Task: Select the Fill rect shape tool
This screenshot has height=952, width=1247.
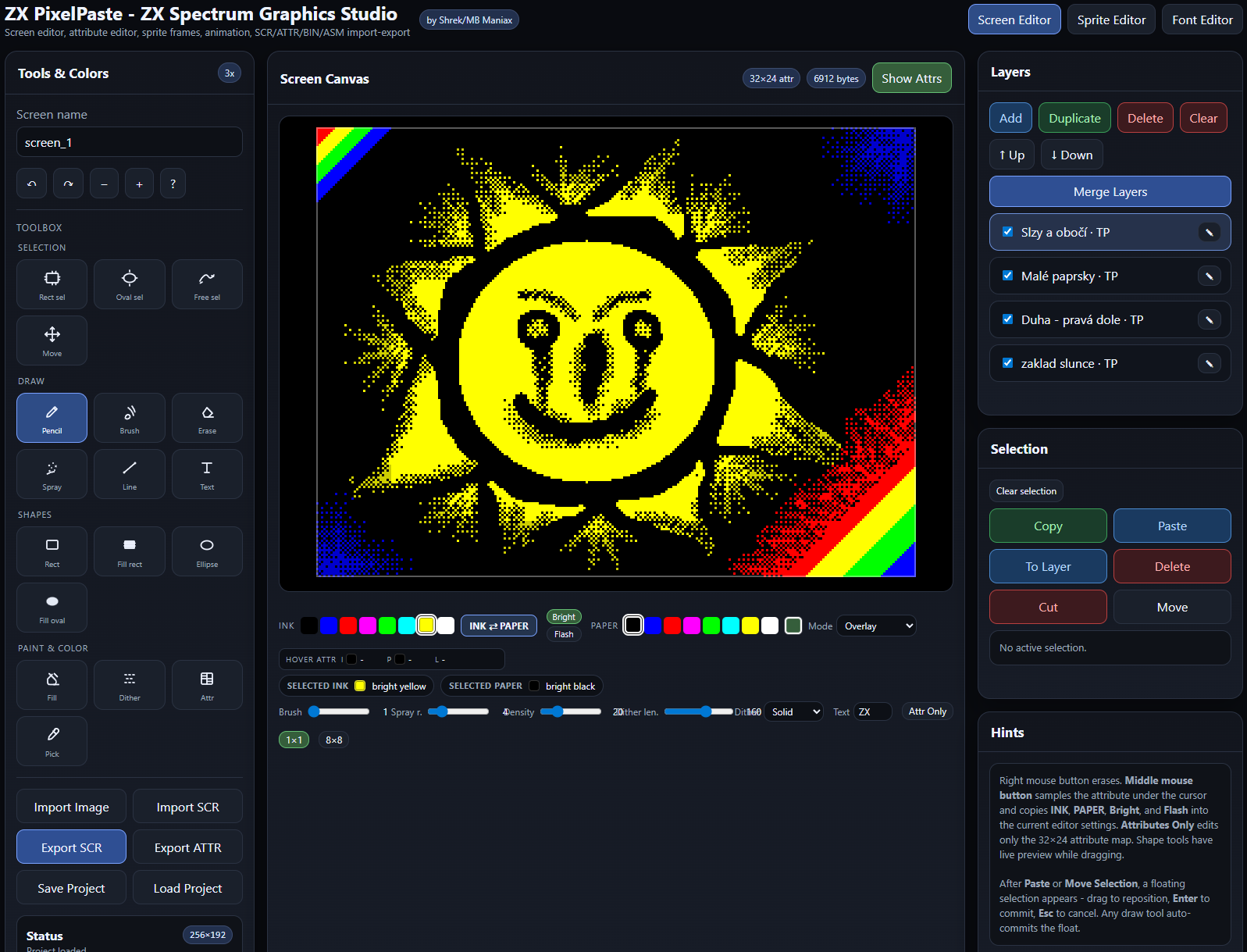Action: (x=130, y=551)
